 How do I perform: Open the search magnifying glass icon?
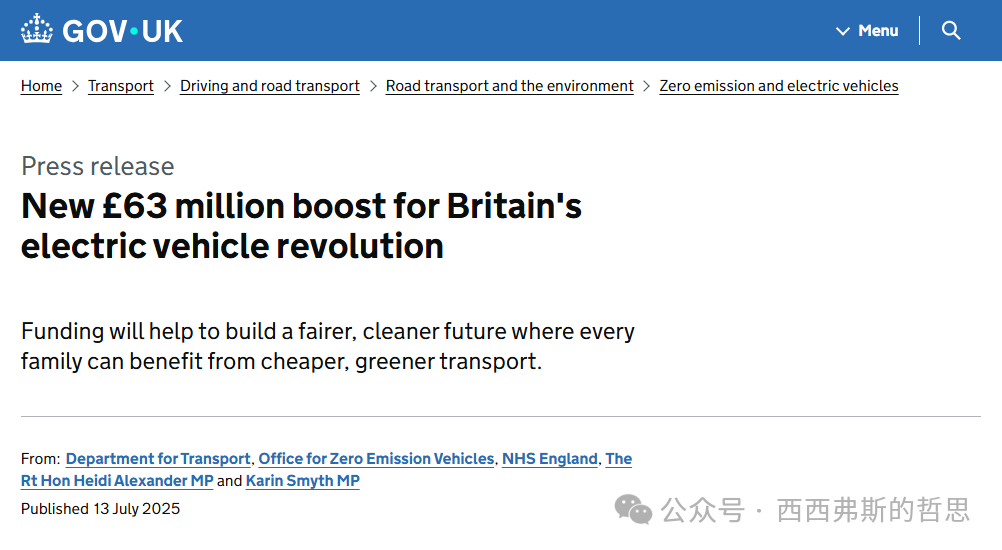tap(951, 31)
